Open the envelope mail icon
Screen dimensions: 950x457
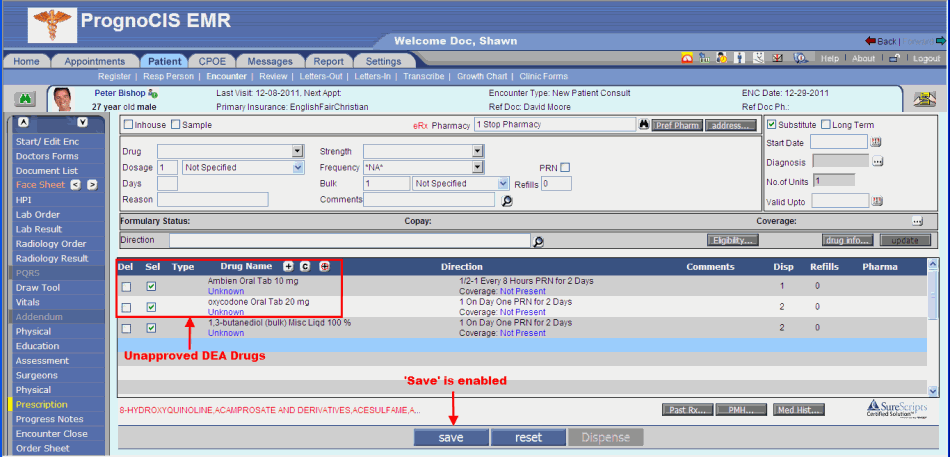[777, 58]
